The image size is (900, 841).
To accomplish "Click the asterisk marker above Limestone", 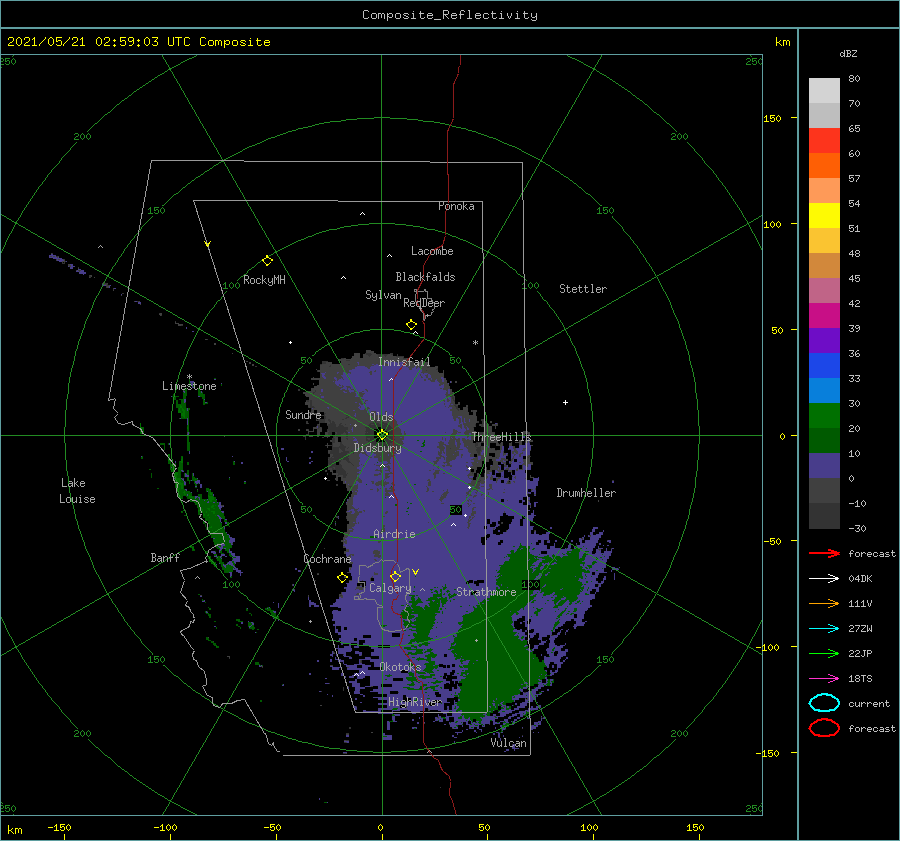I will [189, 377].
